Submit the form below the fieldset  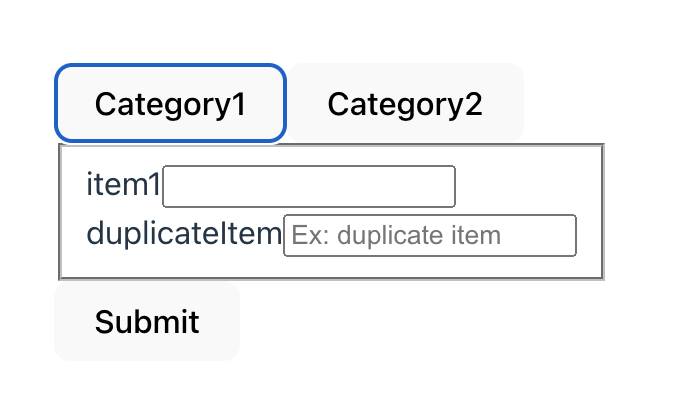147,321
